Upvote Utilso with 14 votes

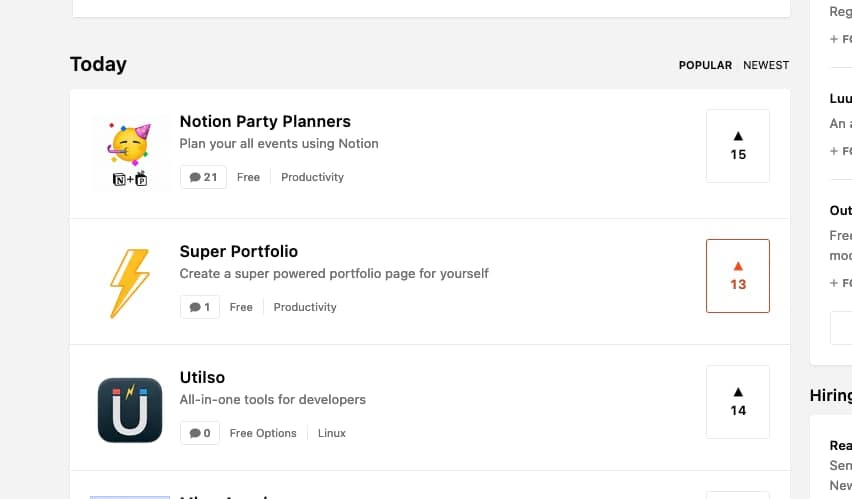[737, 402]
